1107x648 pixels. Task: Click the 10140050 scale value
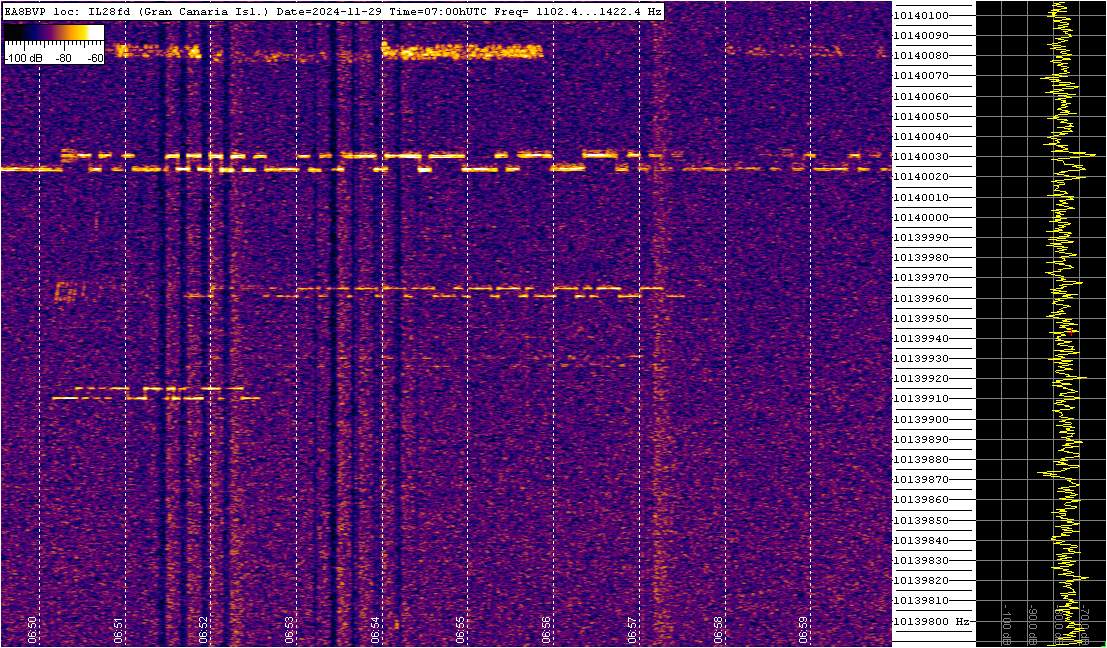pyautogui.click(x=922, y=116)
